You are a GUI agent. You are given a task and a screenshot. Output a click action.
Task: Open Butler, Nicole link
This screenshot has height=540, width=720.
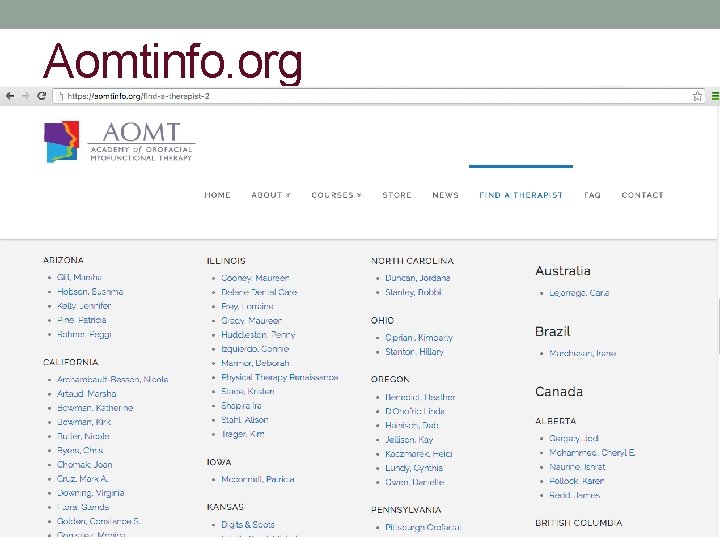tap(83, 436)
